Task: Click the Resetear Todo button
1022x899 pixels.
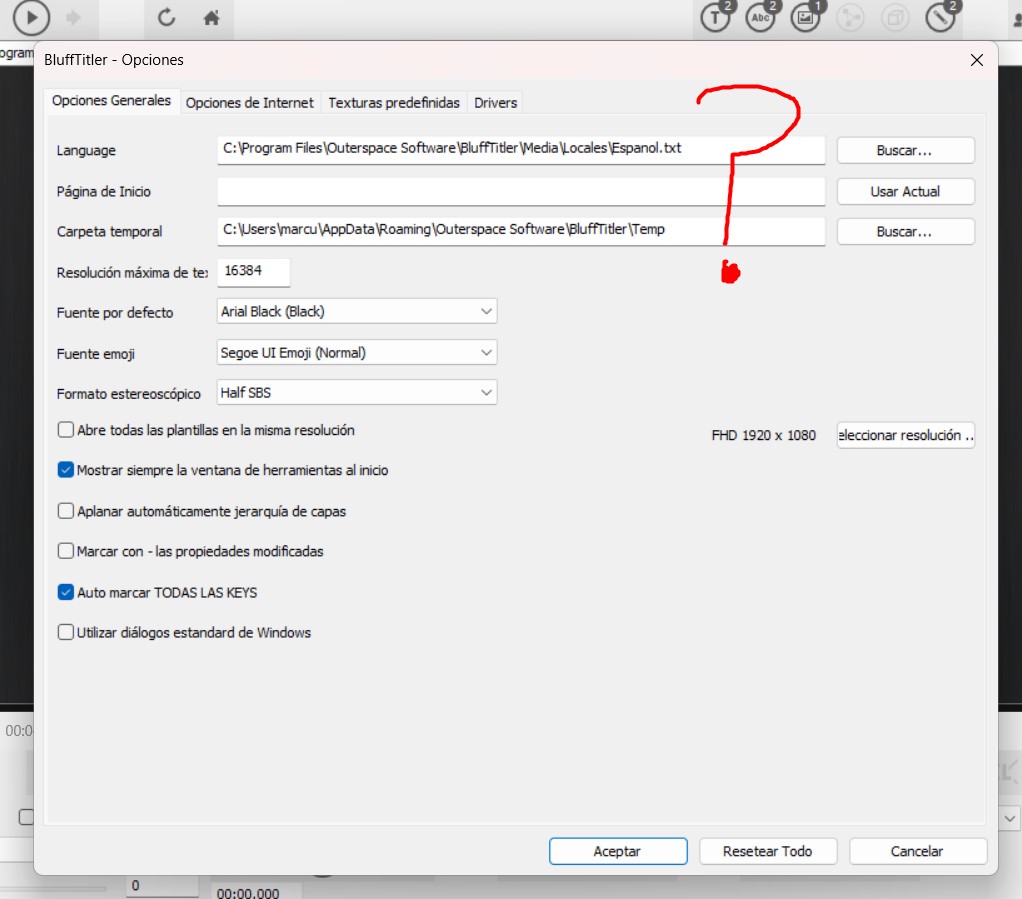Action: (768, 851)
